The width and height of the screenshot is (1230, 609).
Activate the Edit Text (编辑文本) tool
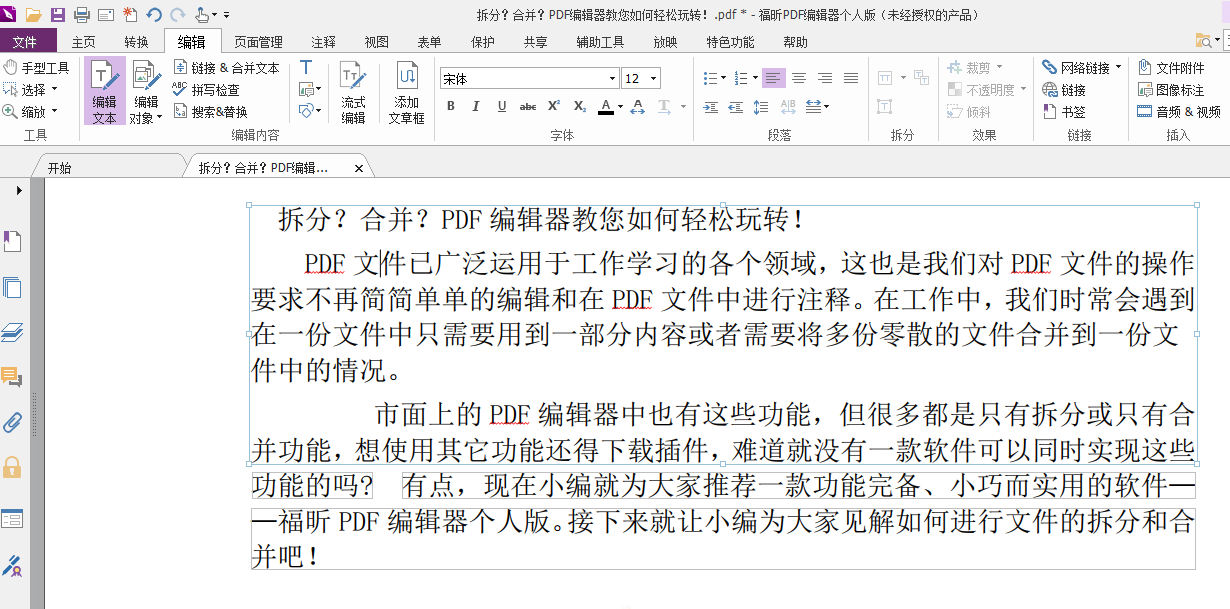tap(104, 90)
